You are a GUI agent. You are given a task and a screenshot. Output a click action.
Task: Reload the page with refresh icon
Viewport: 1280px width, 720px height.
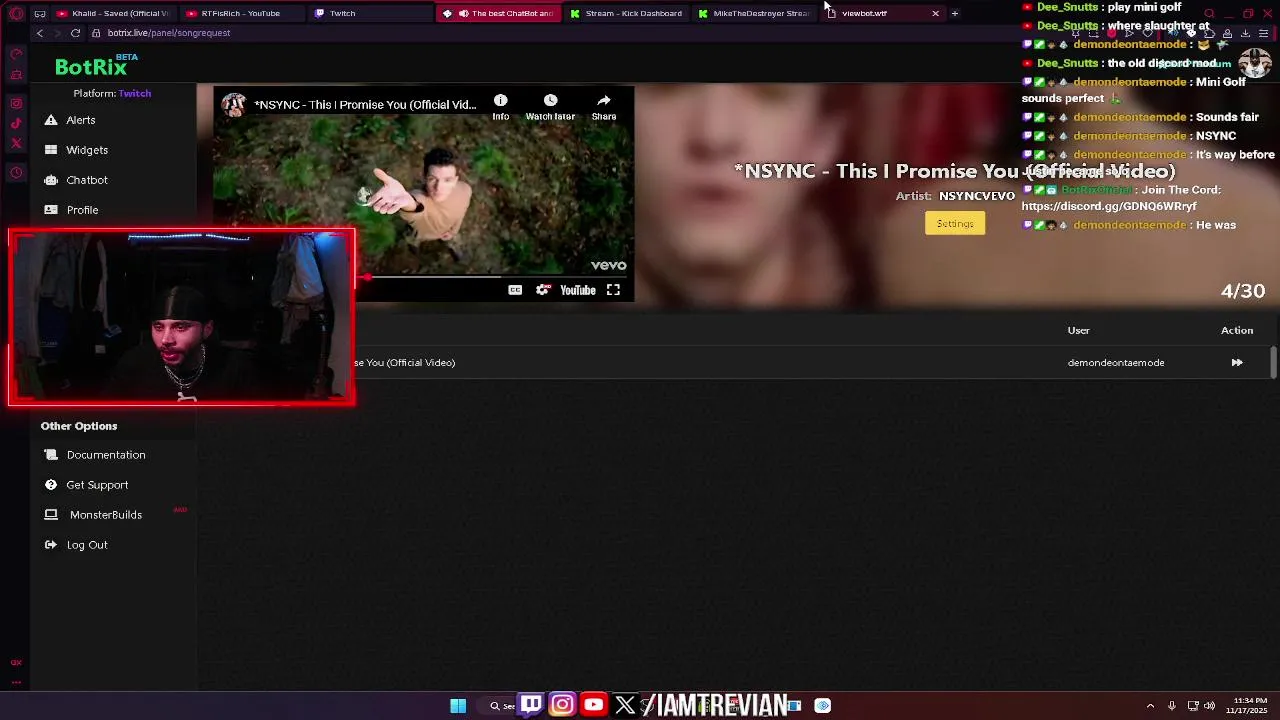(75, 33)
